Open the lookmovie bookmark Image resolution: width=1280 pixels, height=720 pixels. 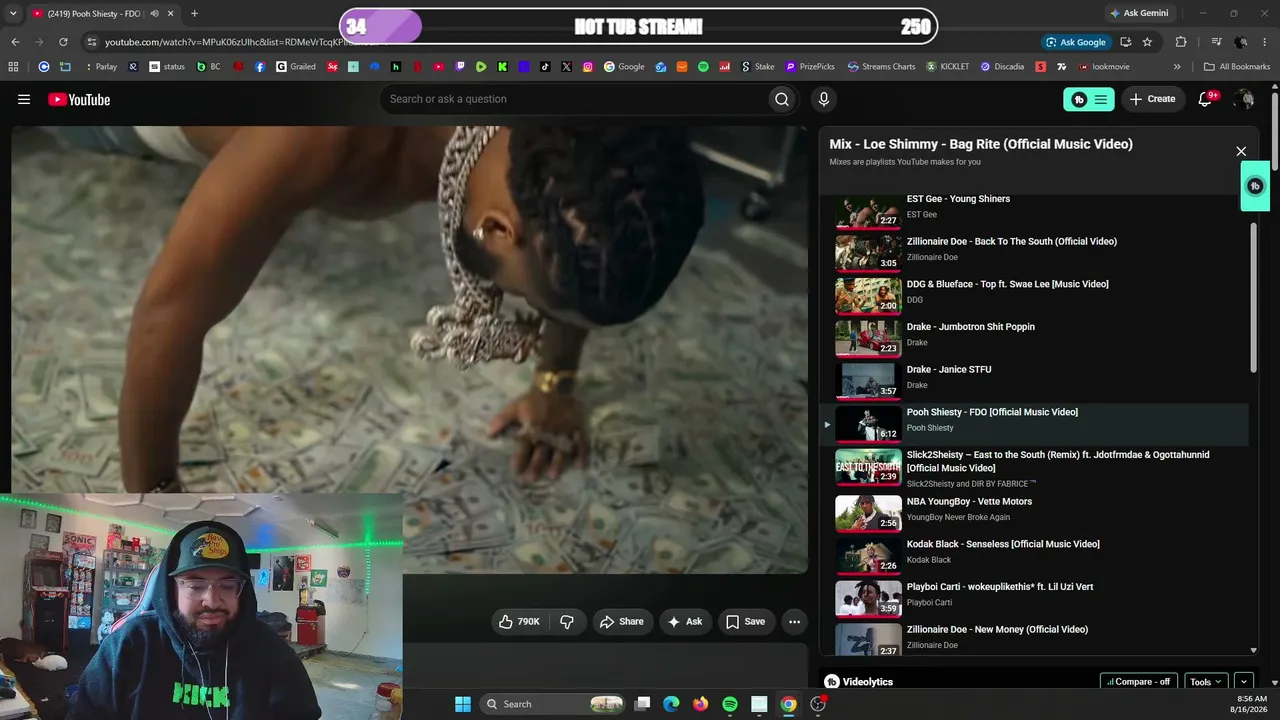pyautogui.click(x=1104, y=67)
